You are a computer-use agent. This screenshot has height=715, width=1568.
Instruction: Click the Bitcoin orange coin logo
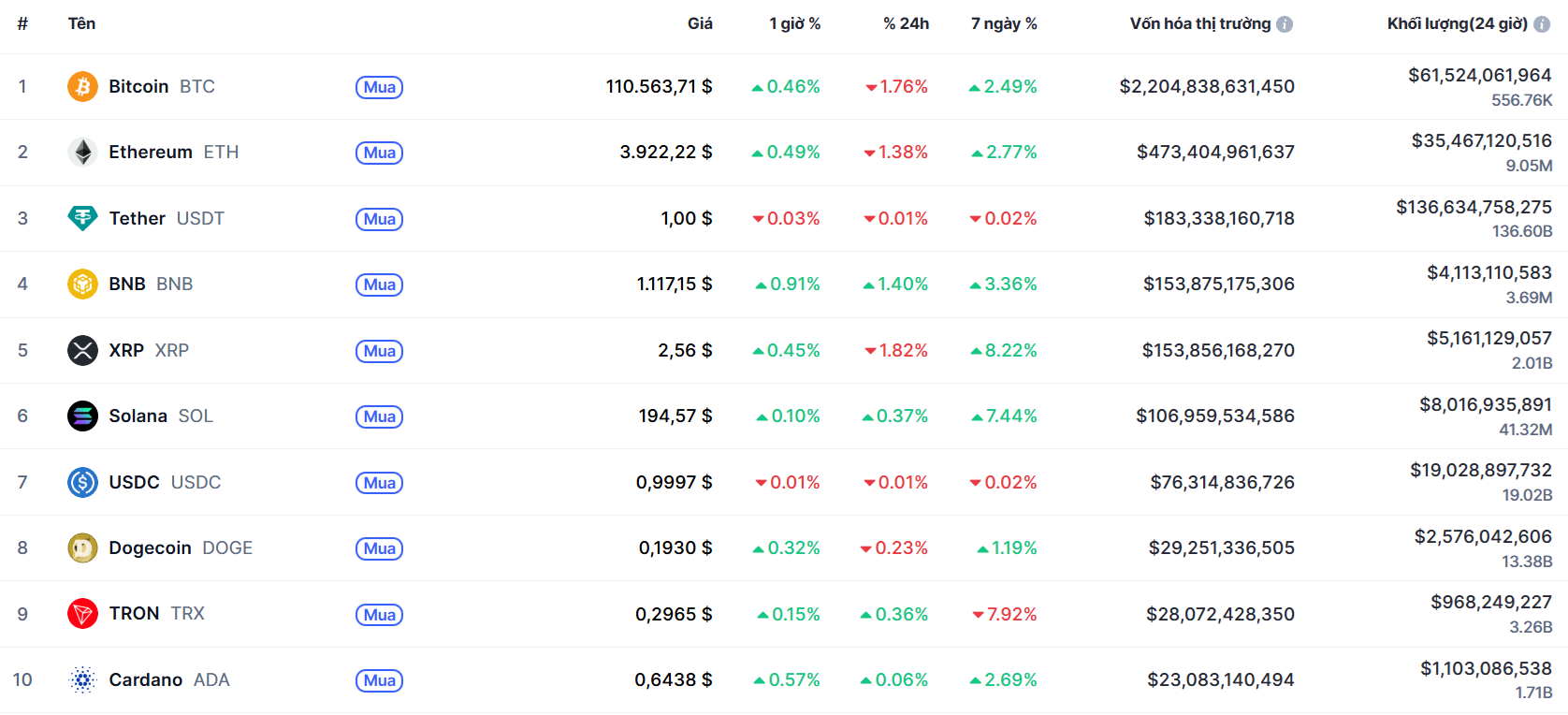(82, 86)
